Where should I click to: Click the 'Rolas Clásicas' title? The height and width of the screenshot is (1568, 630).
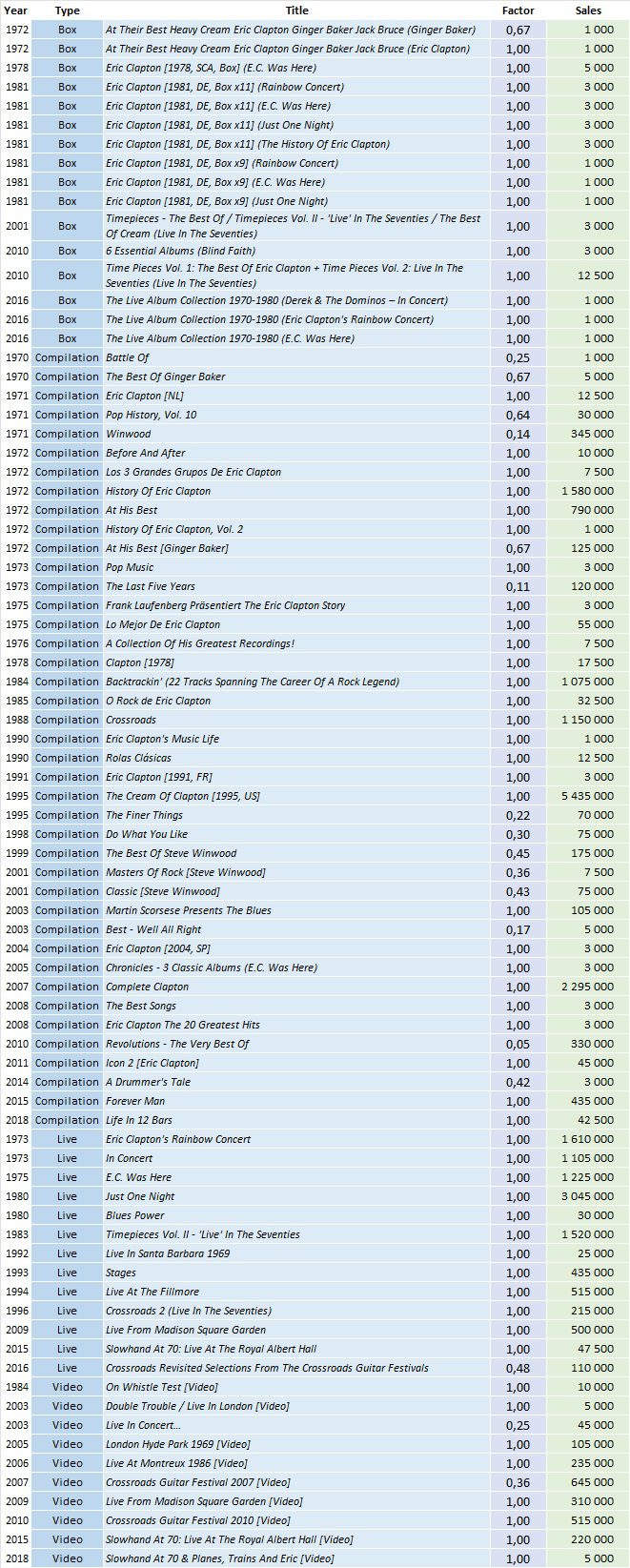pyautogui.click(x=141, y=758)
